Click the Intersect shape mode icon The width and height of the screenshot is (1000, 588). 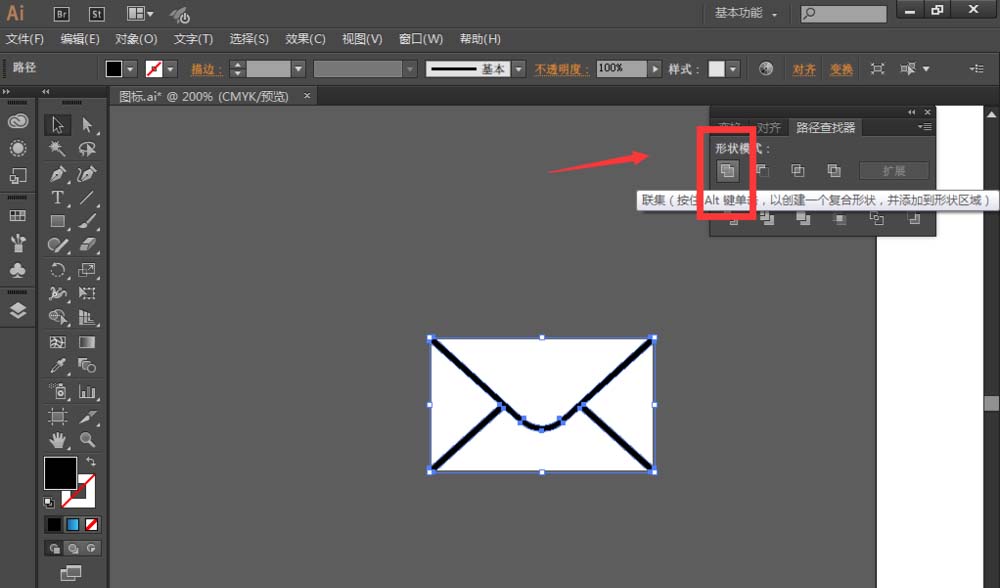797,170
